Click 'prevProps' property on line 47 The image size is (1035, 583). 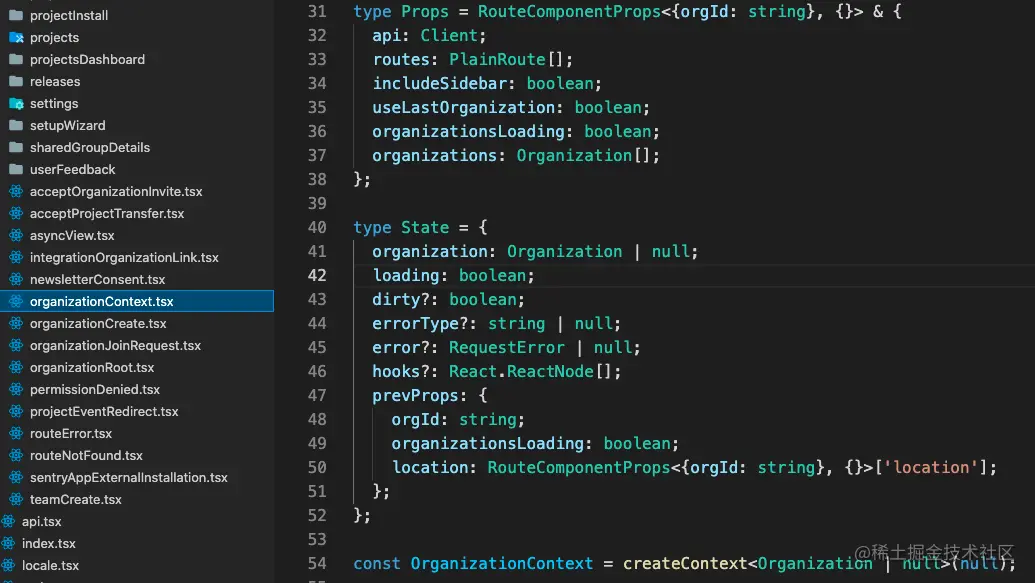pos(415,395)
